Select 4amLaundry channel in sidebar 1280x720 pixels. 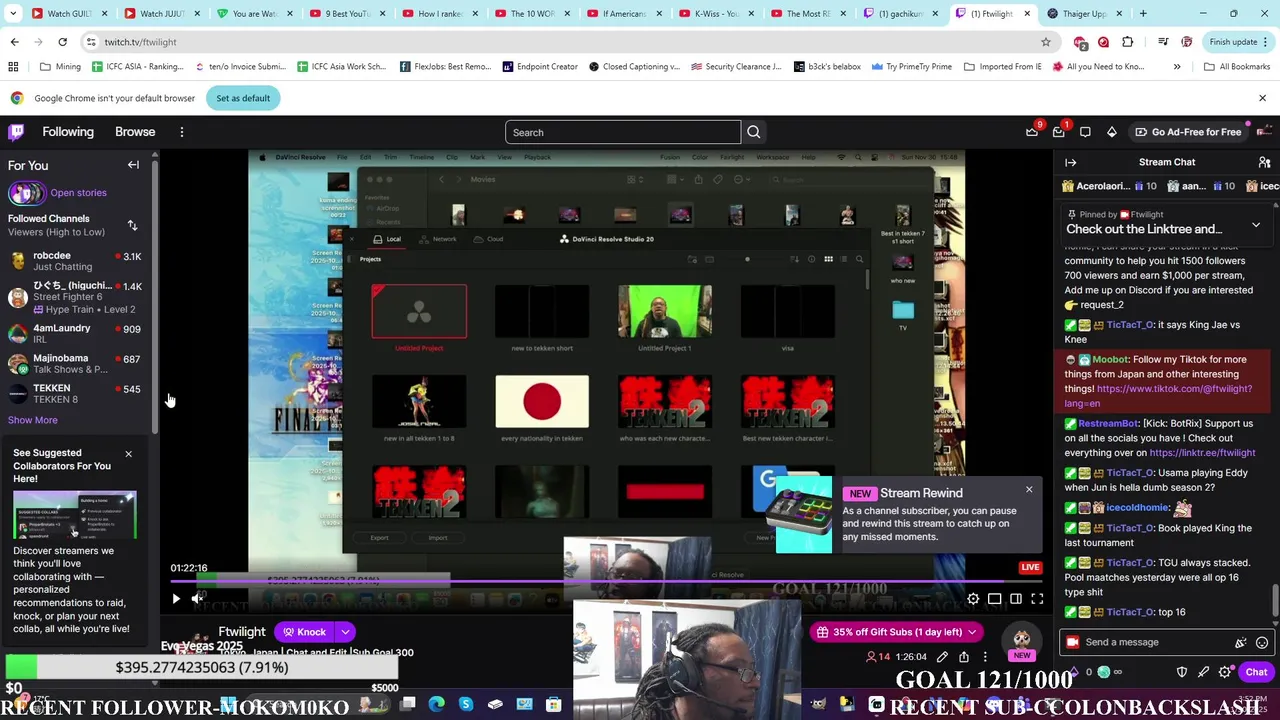point(76,333)
